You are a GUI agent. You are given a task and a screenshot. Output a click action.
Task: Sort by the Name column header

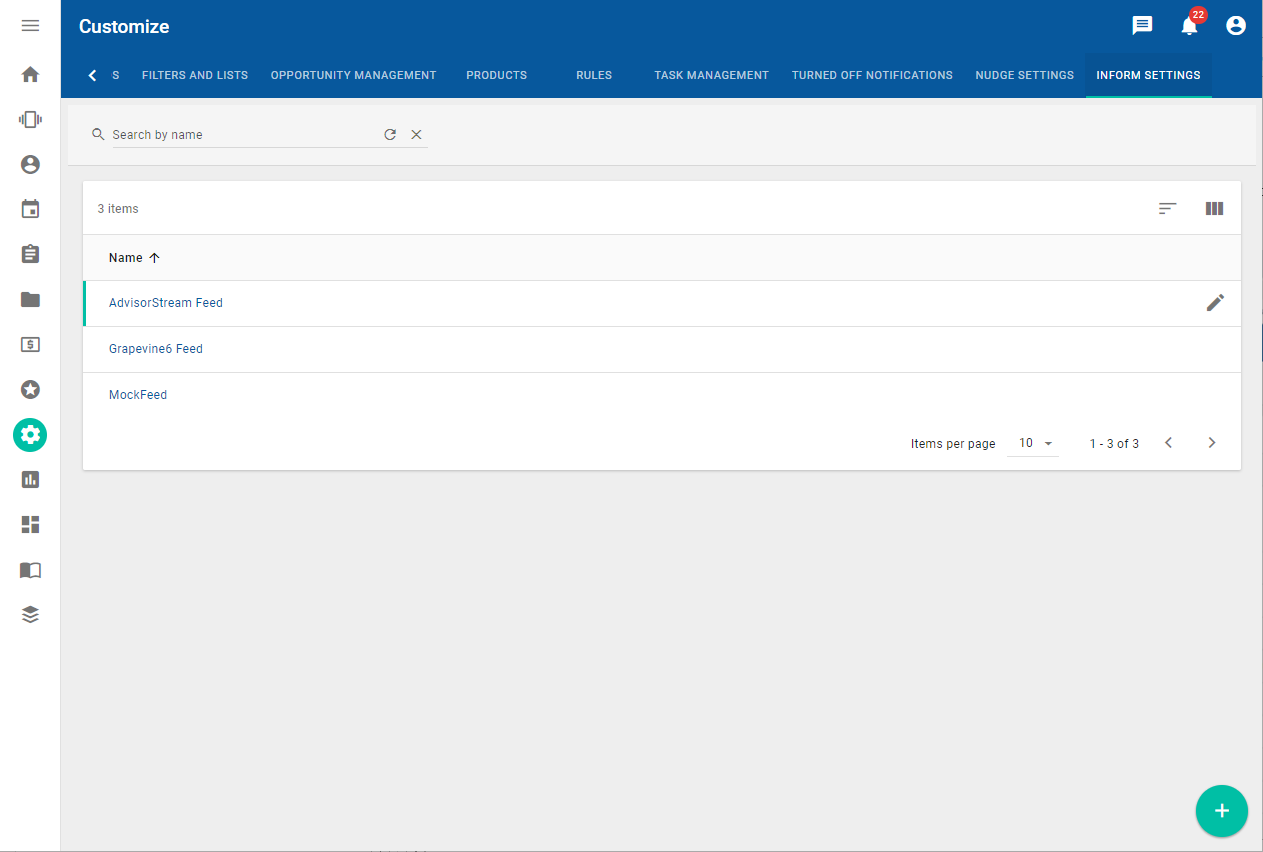126,258
